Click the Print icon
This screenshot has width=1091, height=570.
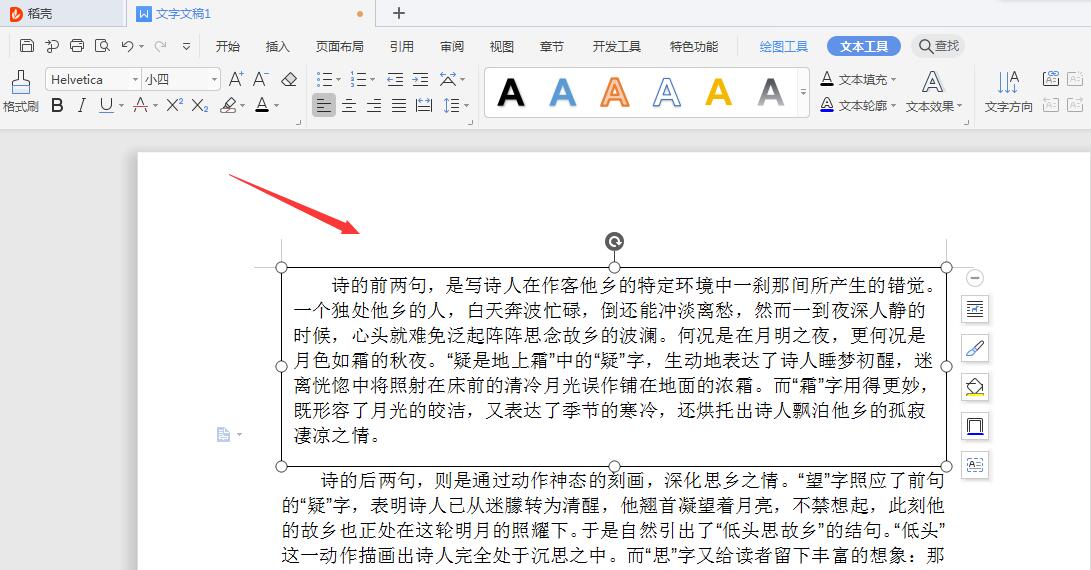(x=77, y=46)
